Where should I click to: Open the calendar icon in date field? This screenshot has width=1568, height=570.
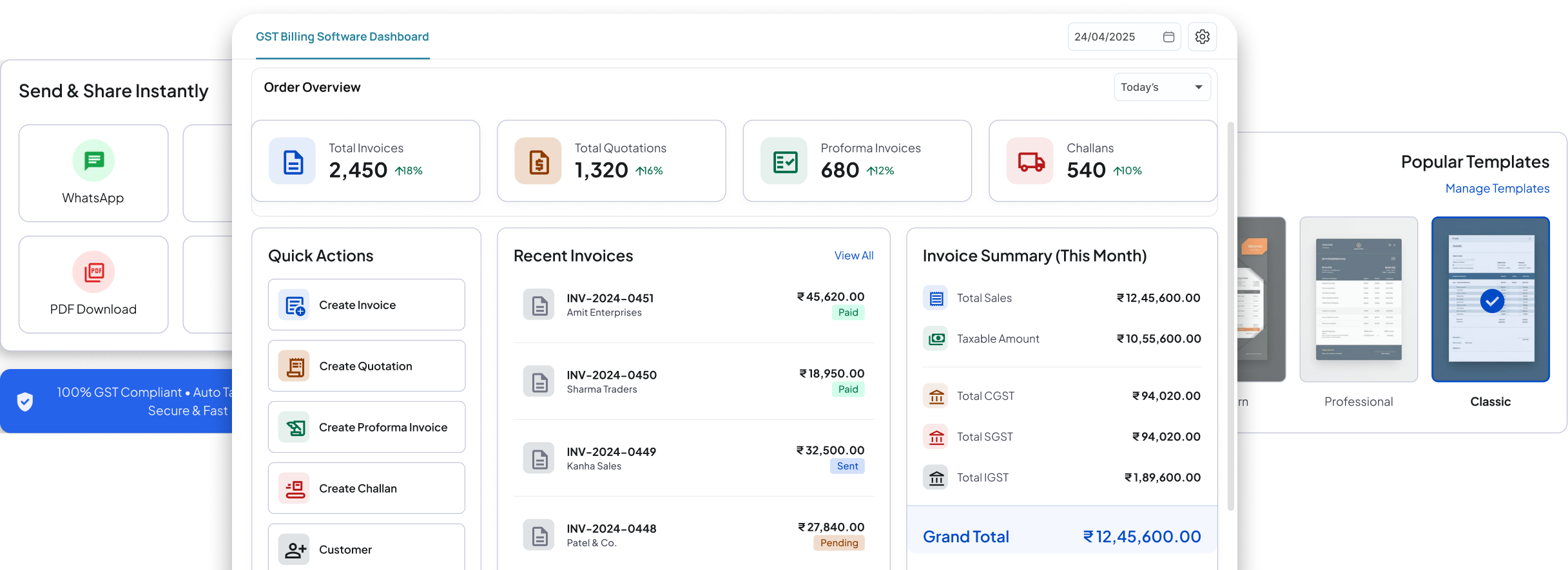(x=1168, y=37)
